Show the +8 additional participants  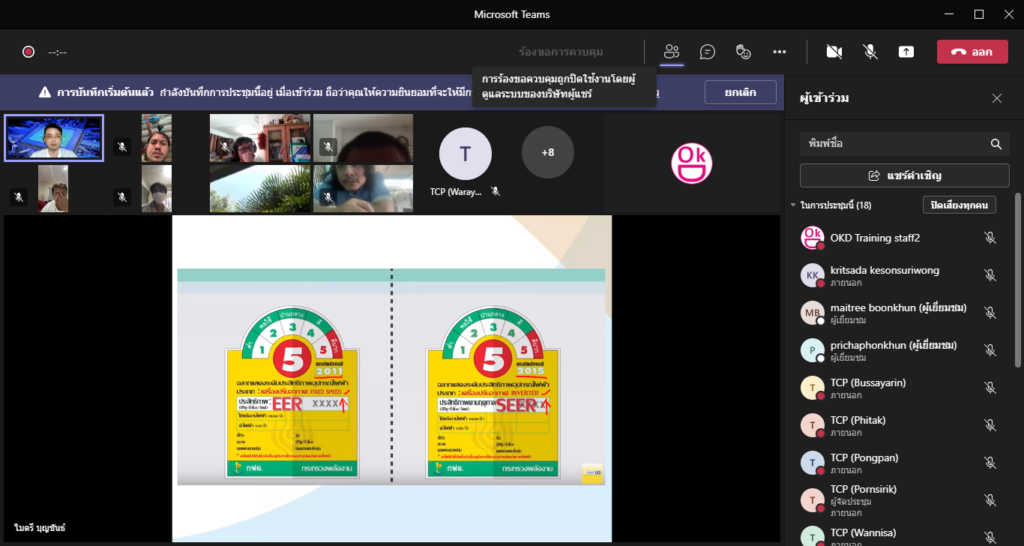coord(547,152)
